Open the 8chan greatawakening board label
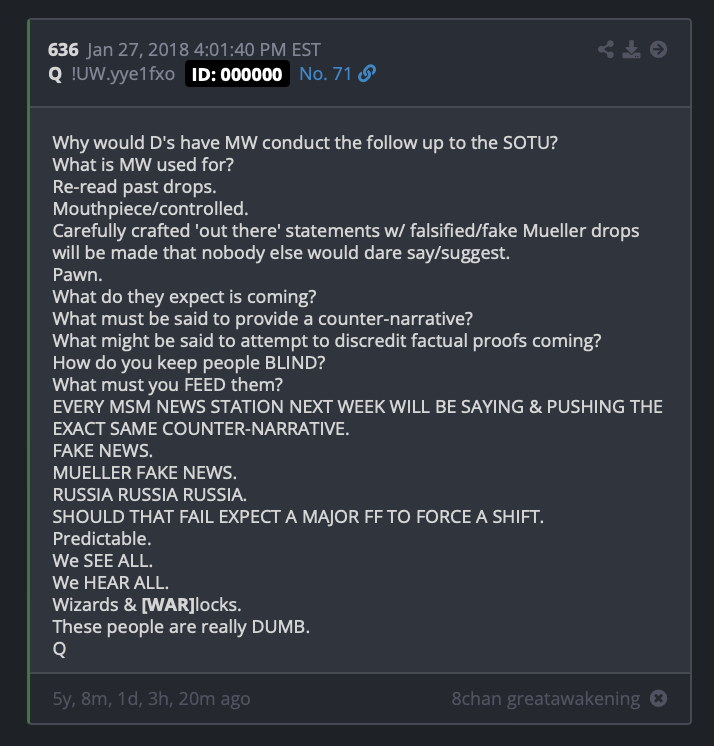The width and height of the screenshot is (714, 746). 546,698
